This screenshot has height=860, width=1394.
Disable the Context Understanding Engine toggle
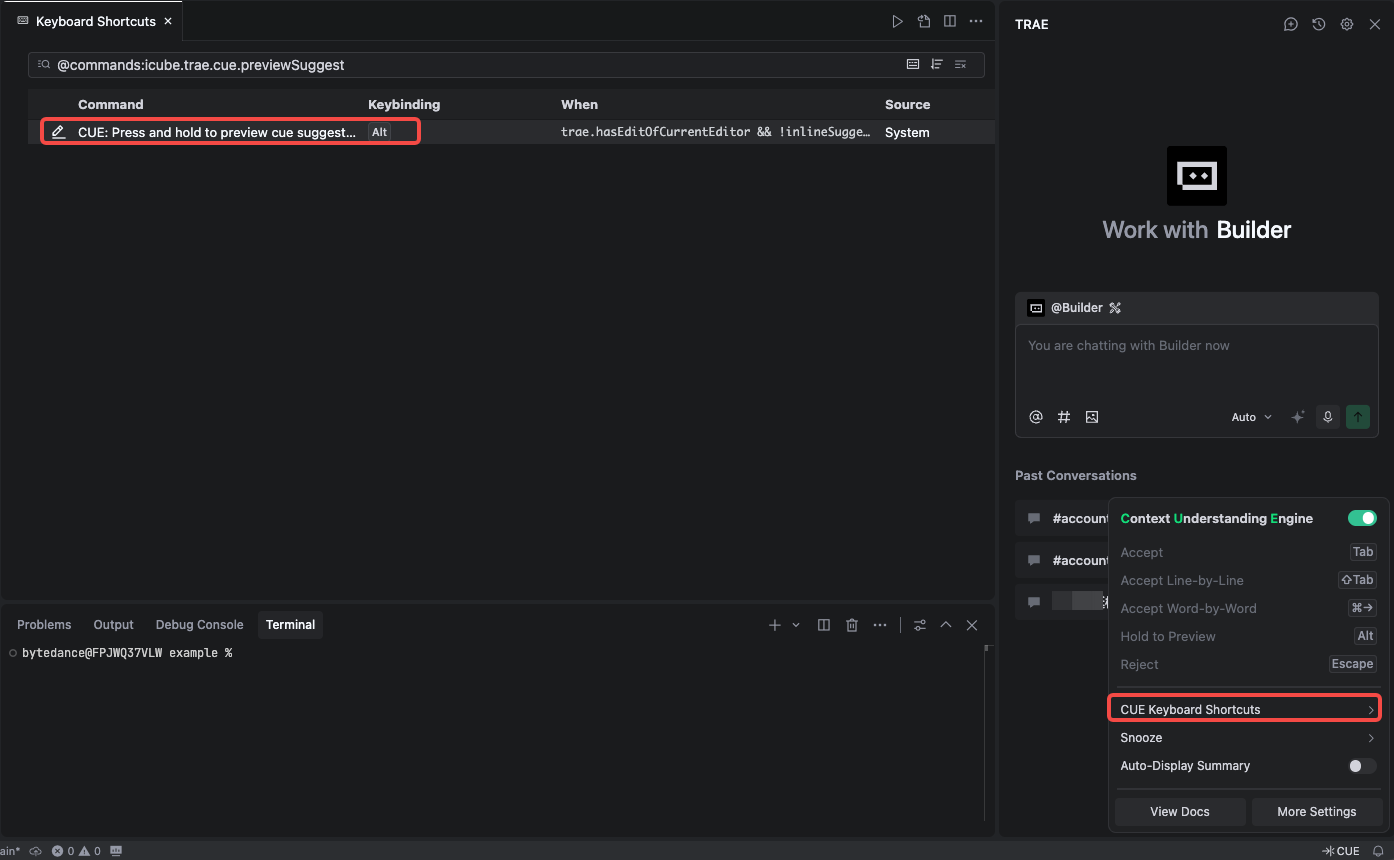(1361, 518)
